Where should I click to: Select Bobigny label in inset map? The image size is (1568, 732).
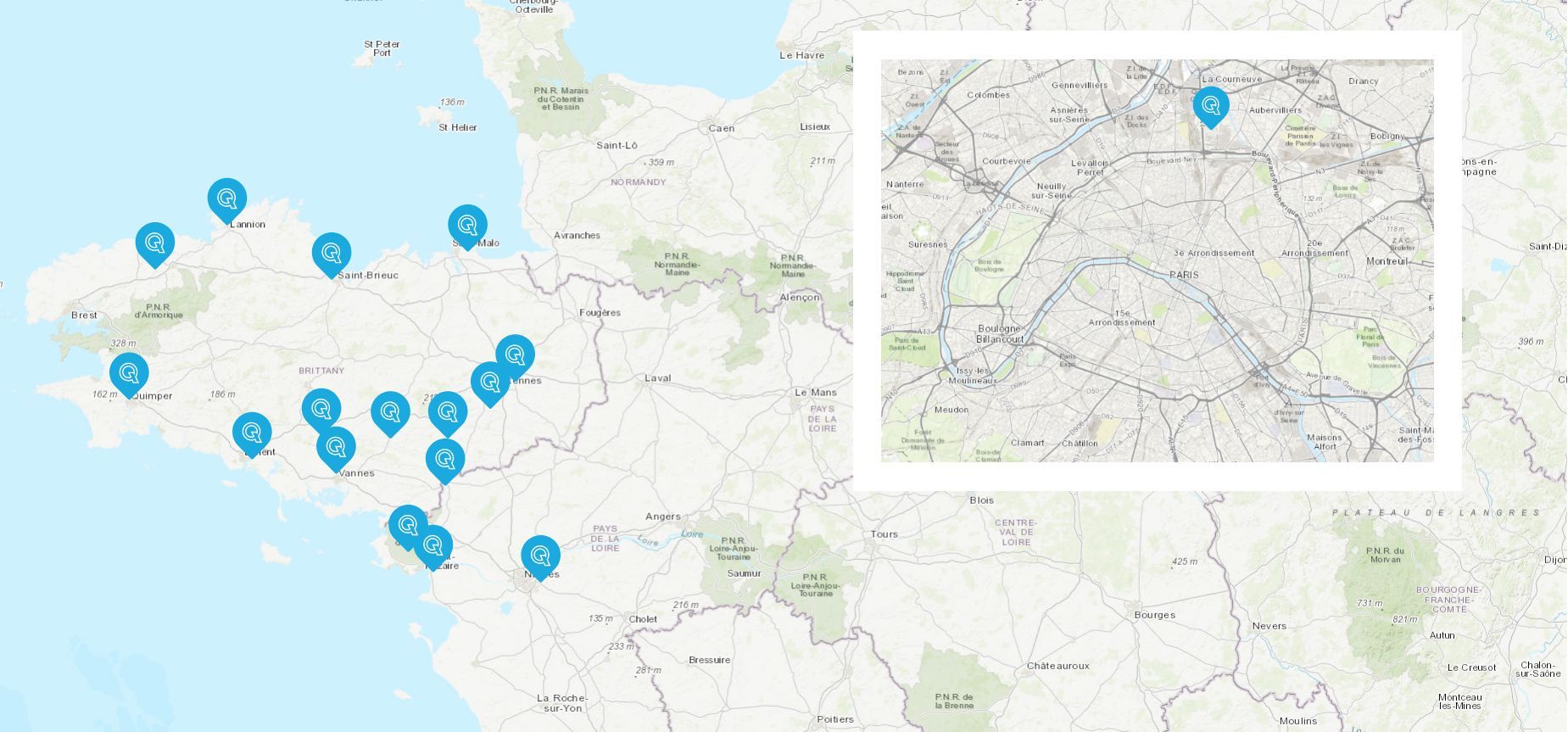tap(1387, 136)
